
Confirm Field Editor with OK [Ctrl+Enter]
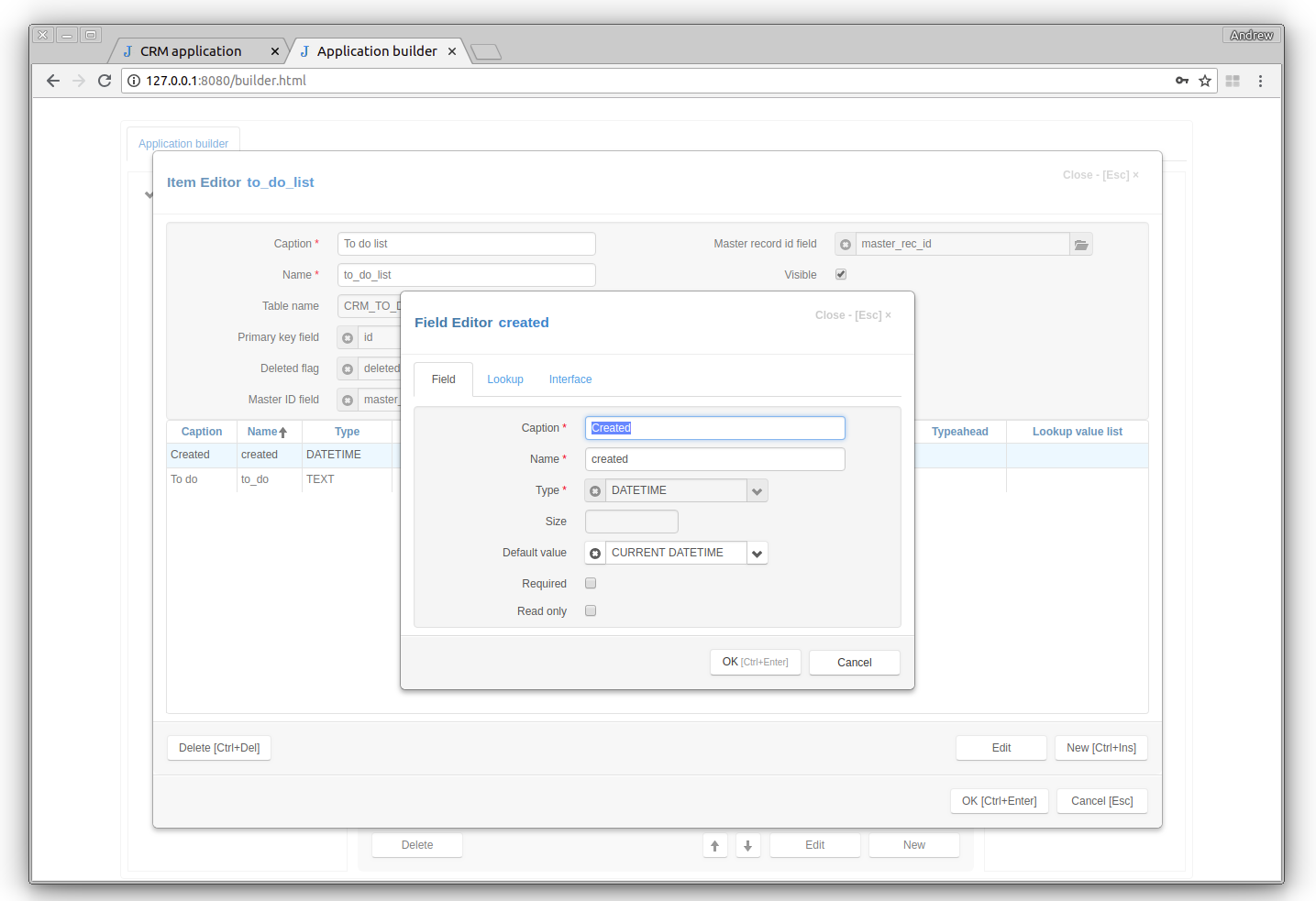point(756,662)
